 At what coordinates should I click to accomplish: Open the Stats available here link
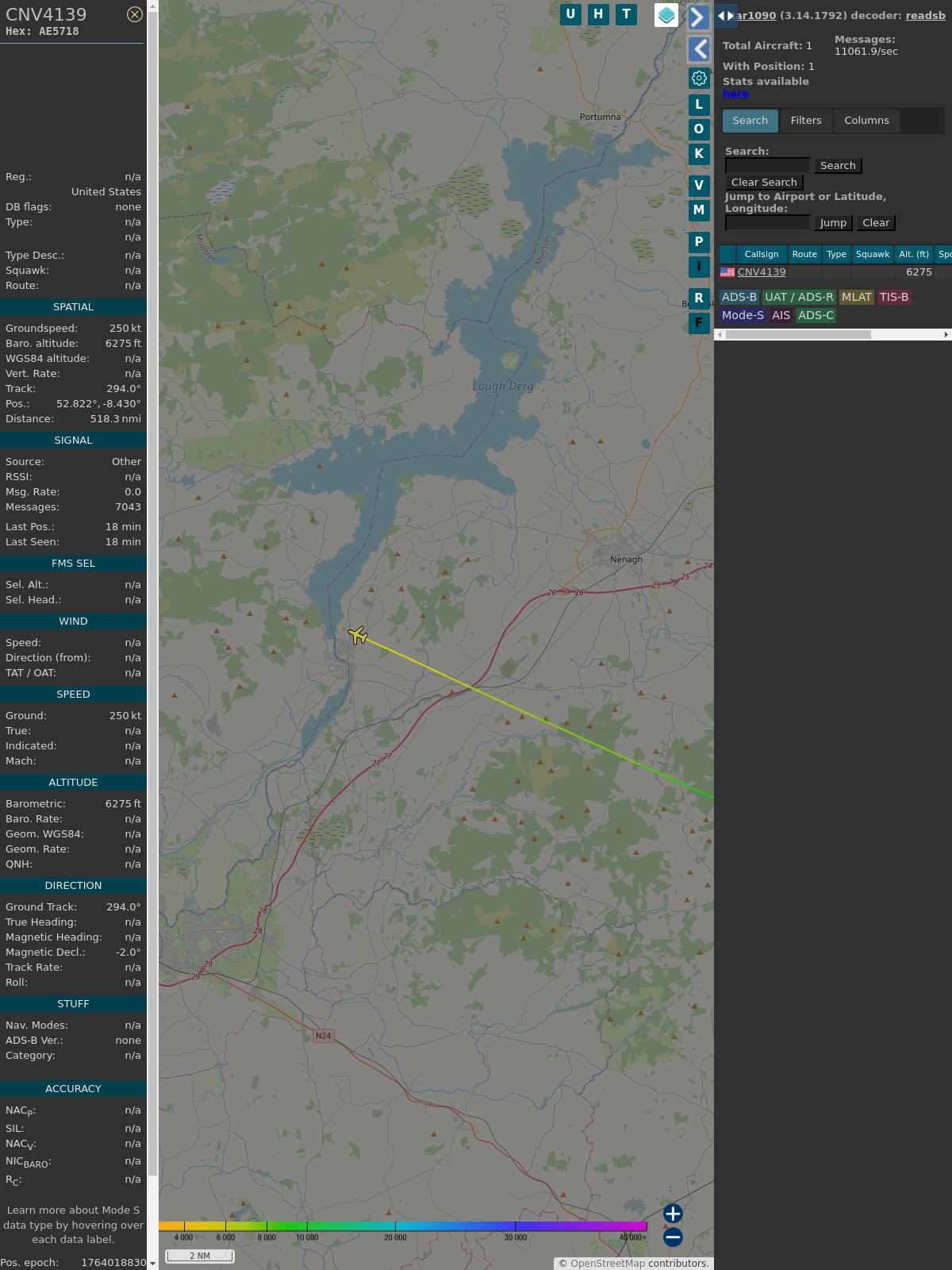click(x=735, y=93)
